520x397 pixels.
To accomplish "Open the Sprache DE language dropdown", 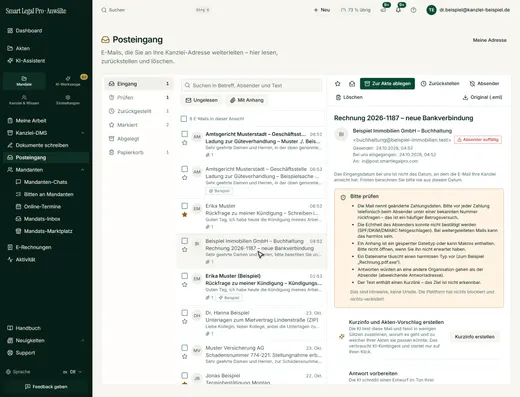I will point(72,372).
